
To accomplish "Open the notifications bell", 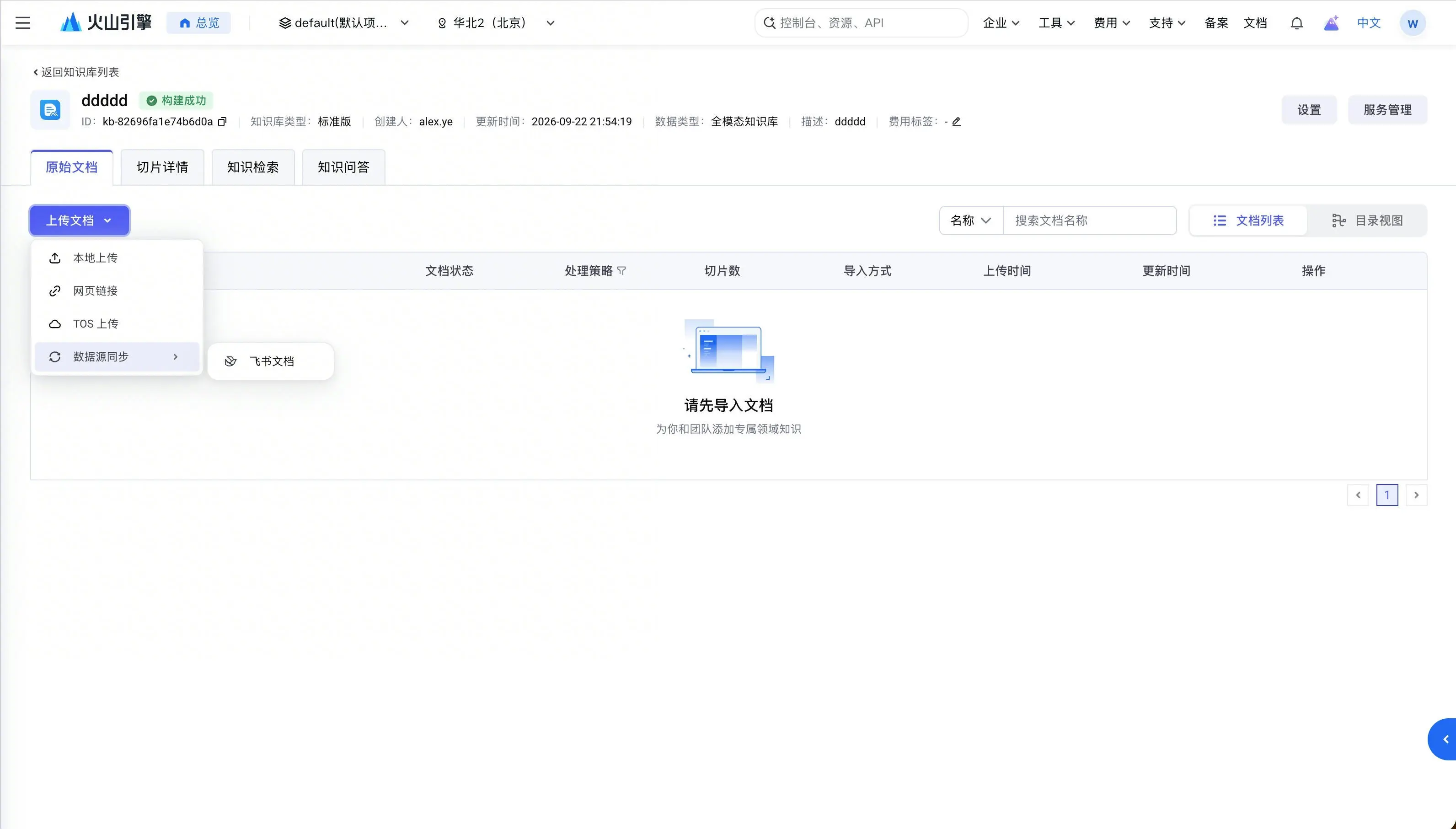I will 1297,23.
